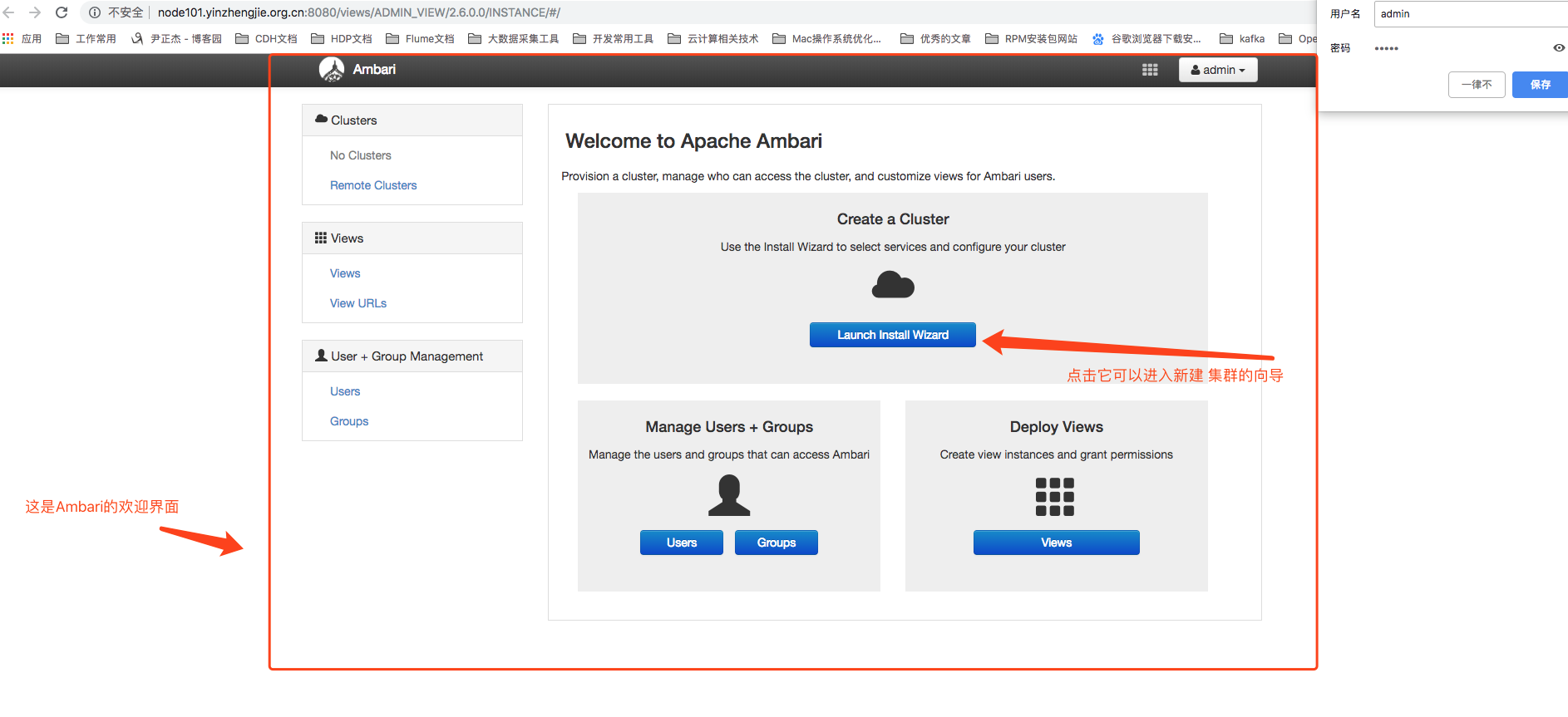The height and width of the screenshot is (717, 1568).
Task: Open the 云计算相关技术 bookmark folder
Action: click(x=713, y=39)
